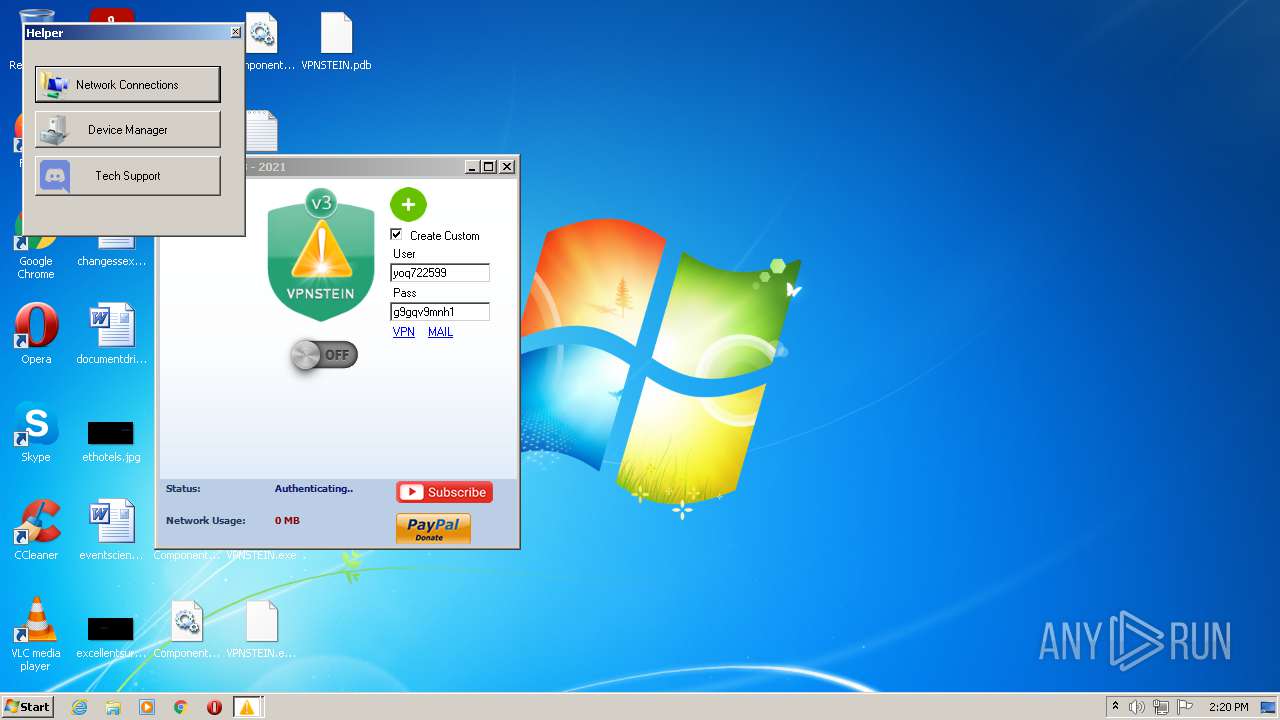Close the Helper window
Screen dimensions: 1280x720
236,32
